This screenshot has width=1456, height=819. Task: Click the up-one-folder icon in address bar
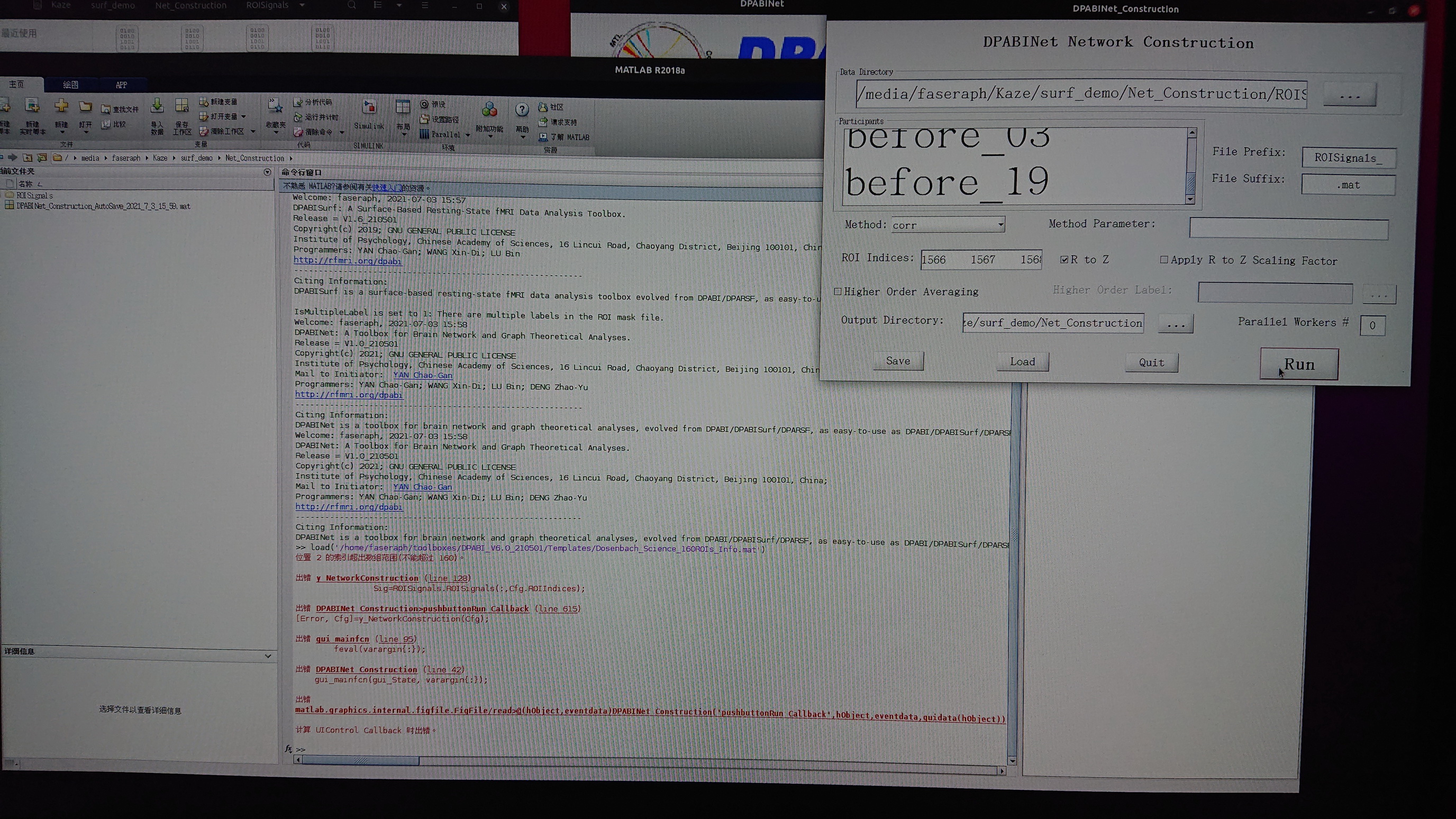click(27, 158)
